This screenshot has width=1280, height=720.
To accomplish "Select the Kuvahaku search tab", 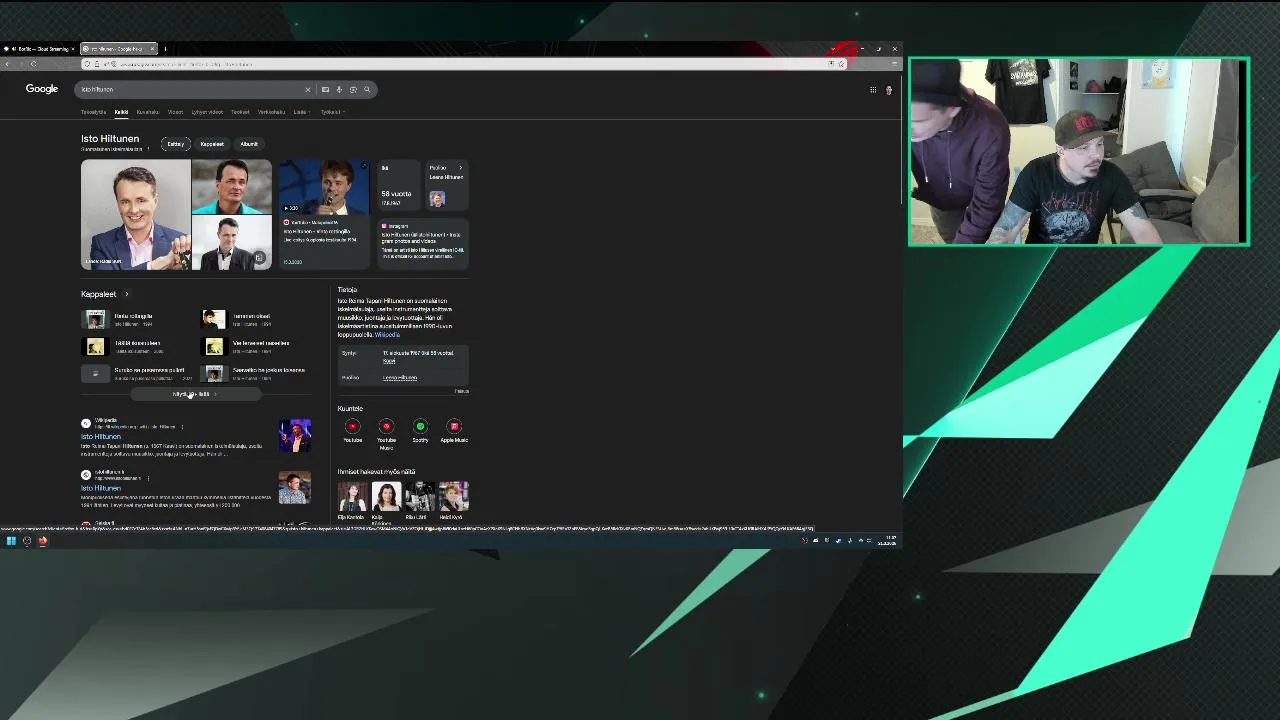I will 148,112.
